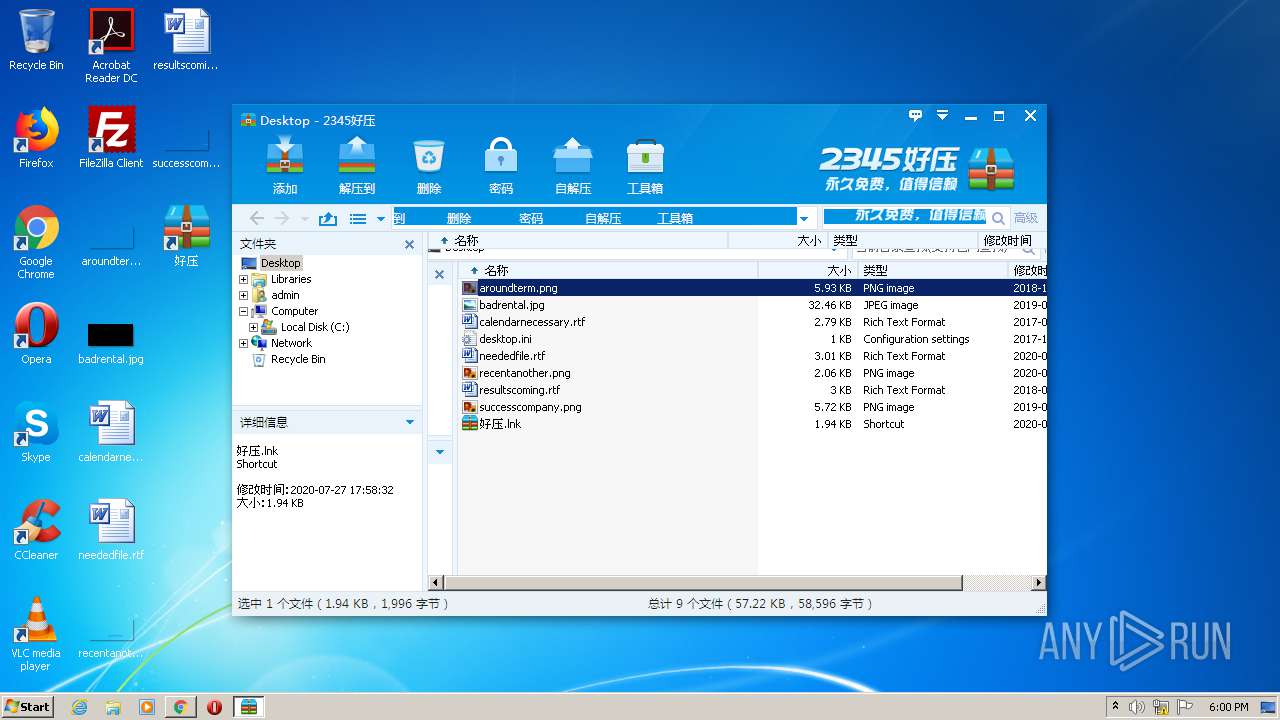This screenshot has height=720, width=1280.
Task: Select Desktop in the folder tree
Action: click(x=281, y=263)
